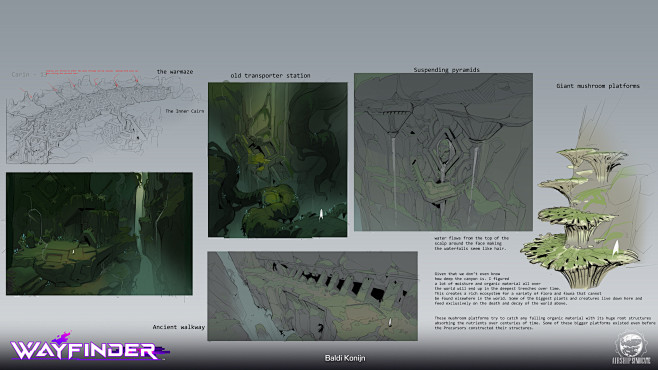The width and height of the screenshot is (658, 370).
Task: Click the 'Giant mushroom platforms' heading
Action: click(x=598, y=86)
